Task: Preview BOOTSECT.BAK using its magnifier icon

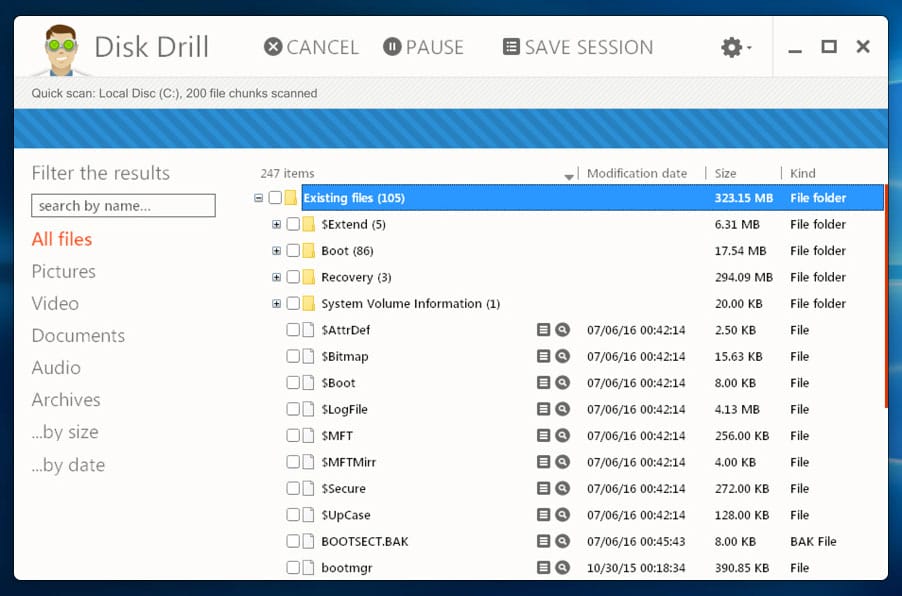Action: coord(563,541)
